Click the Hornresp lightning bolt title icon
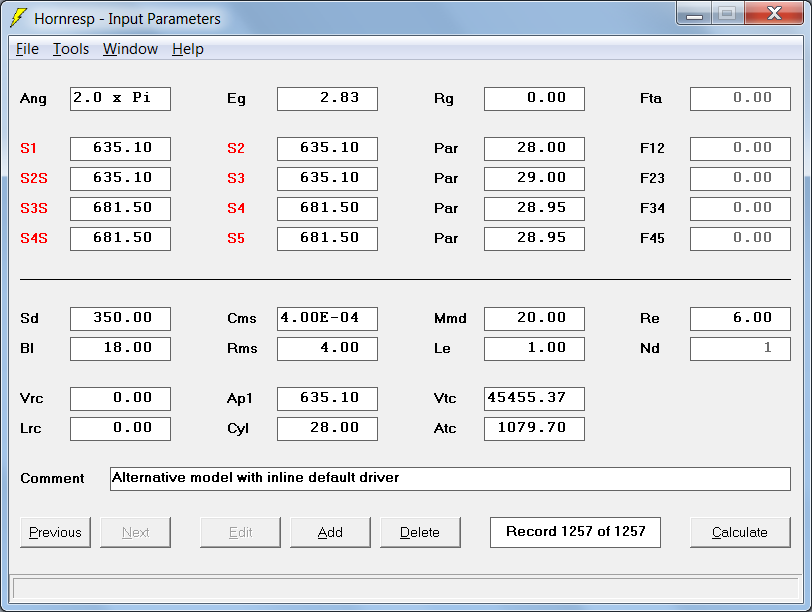This screenshot has width=812, height=612. tap(19, 18)
